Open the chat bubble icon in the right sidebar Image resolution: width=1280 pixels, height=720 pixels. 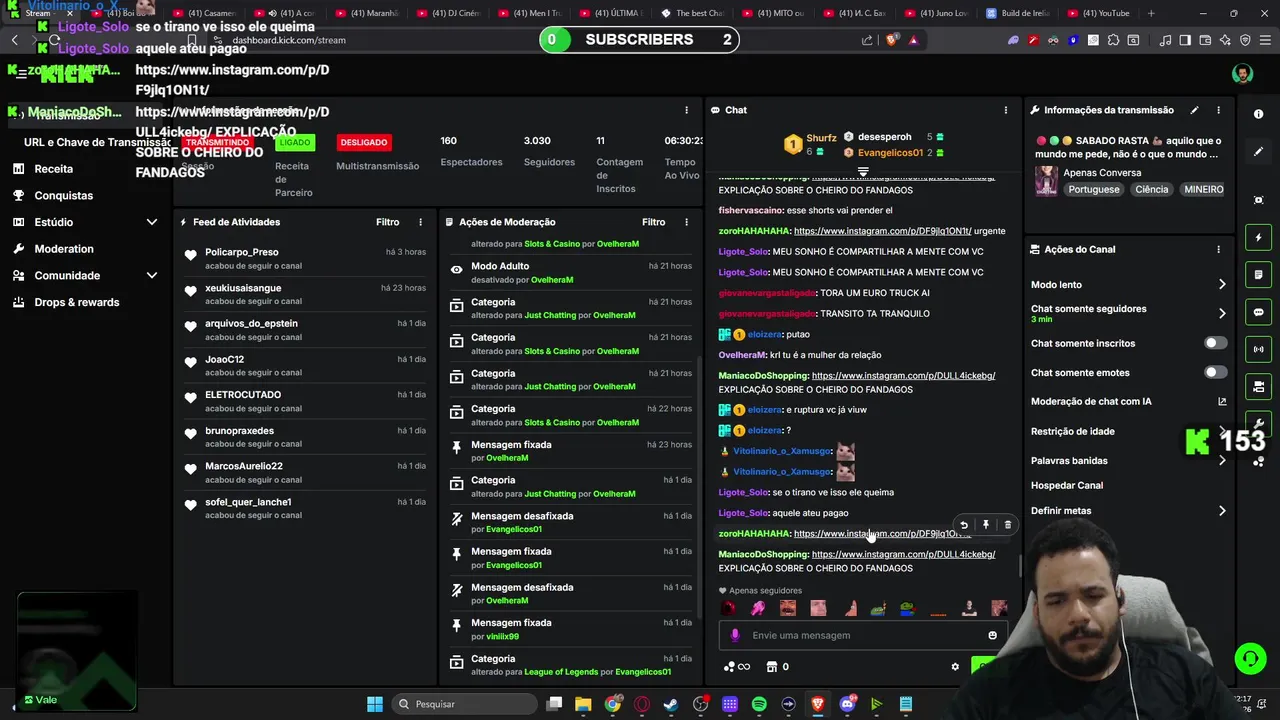click(1258, 312)
